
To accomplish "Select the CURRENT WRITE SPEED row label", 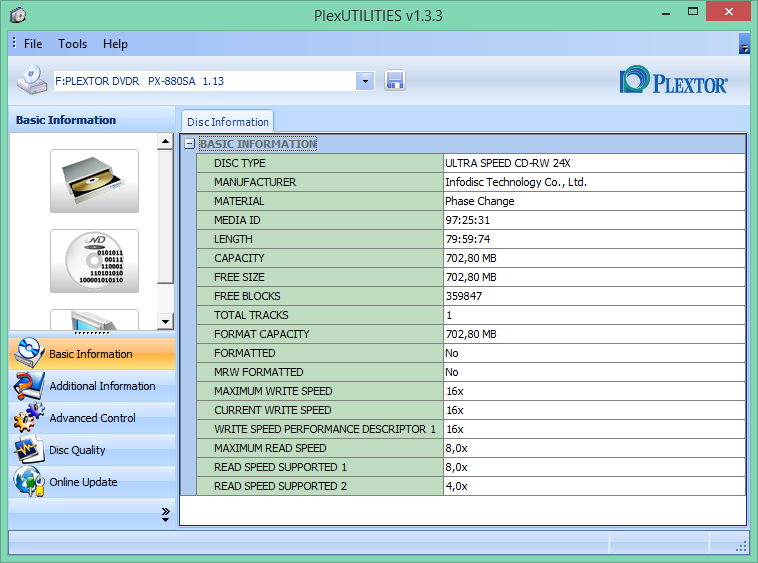I will (273, 410).
